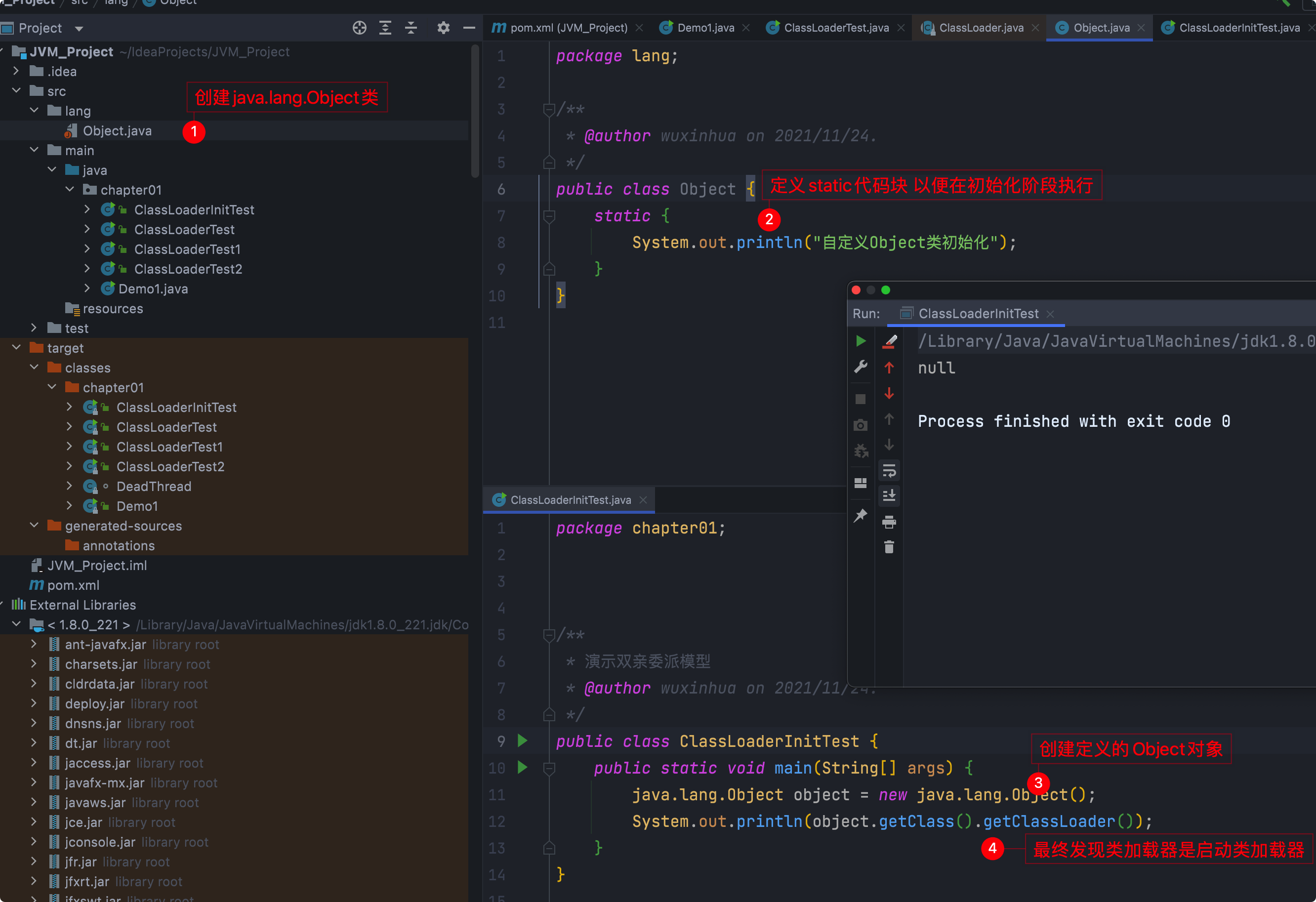Viewport: 1316px width, 902px height.
Task: Click the locate/select opened file target icon
Action: [x=359, y=28]
